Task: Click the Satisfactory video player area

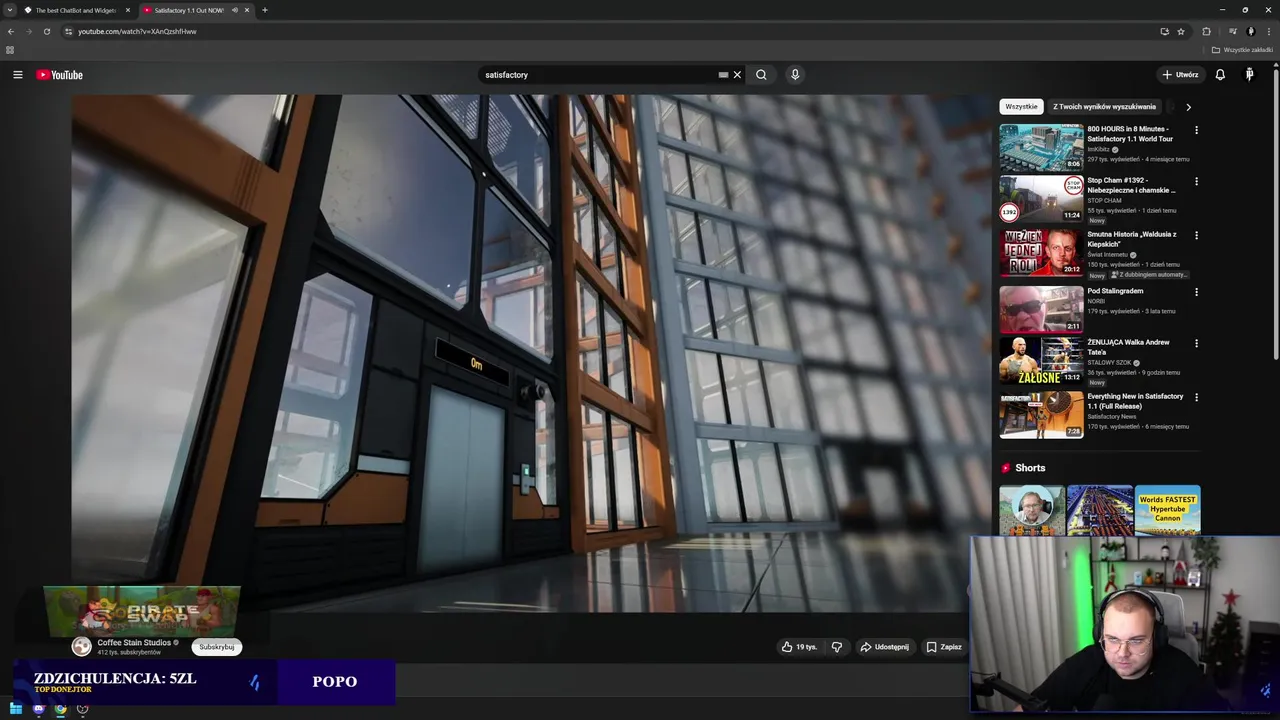Action: coord(520,352)
